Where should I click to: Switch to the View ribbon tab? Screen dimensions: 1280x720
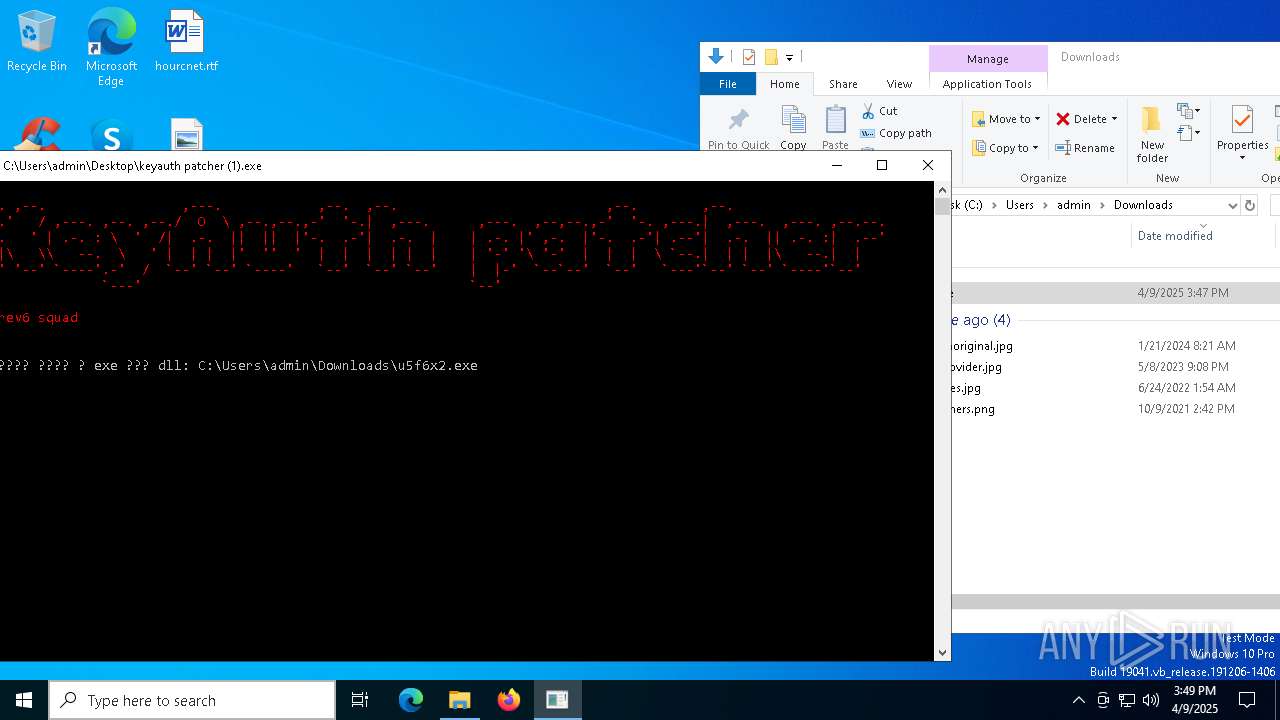pos(899,84)
